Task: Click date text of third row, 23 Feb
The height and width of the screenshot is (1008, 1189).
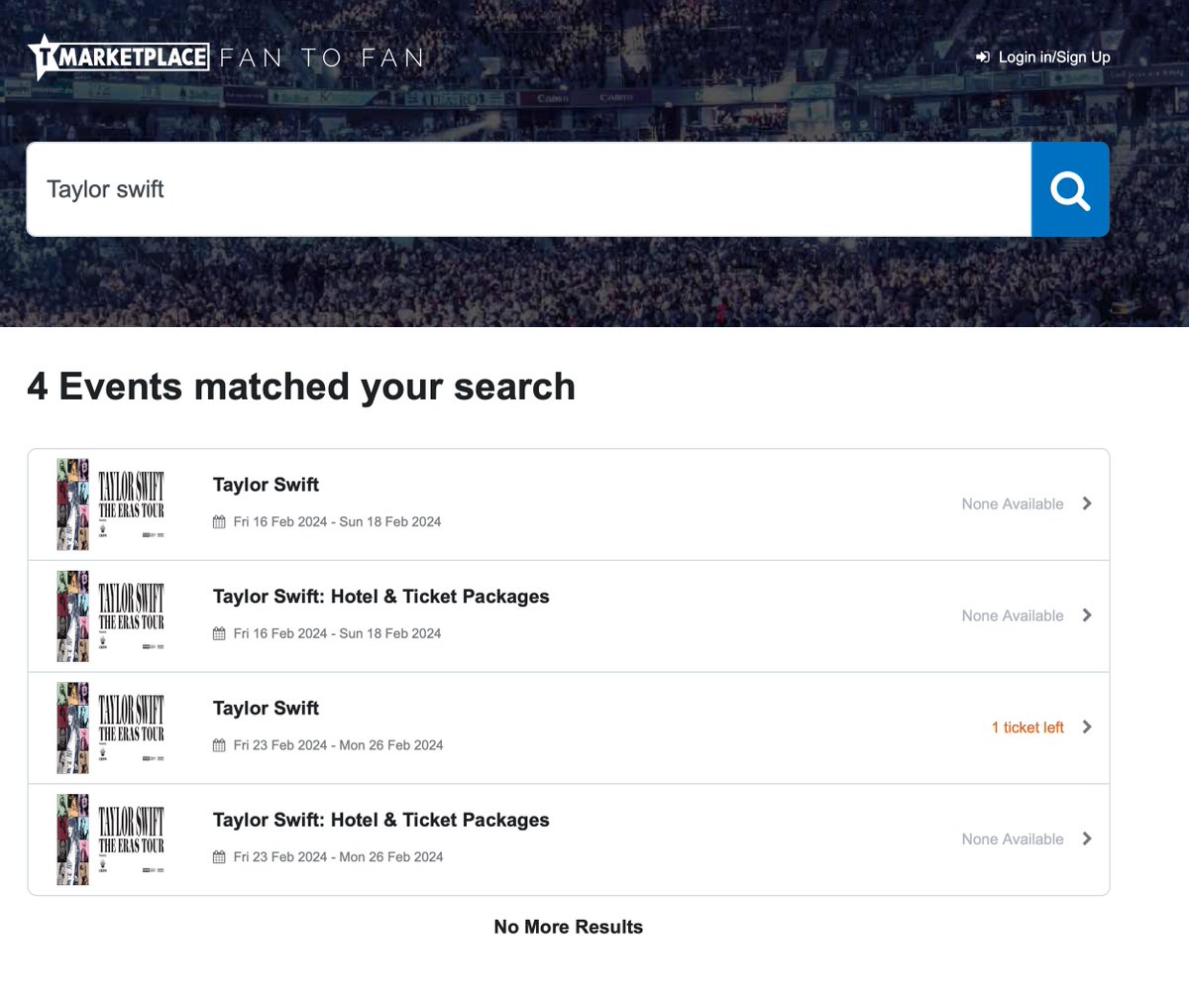Action: click(x=338, y=746)
